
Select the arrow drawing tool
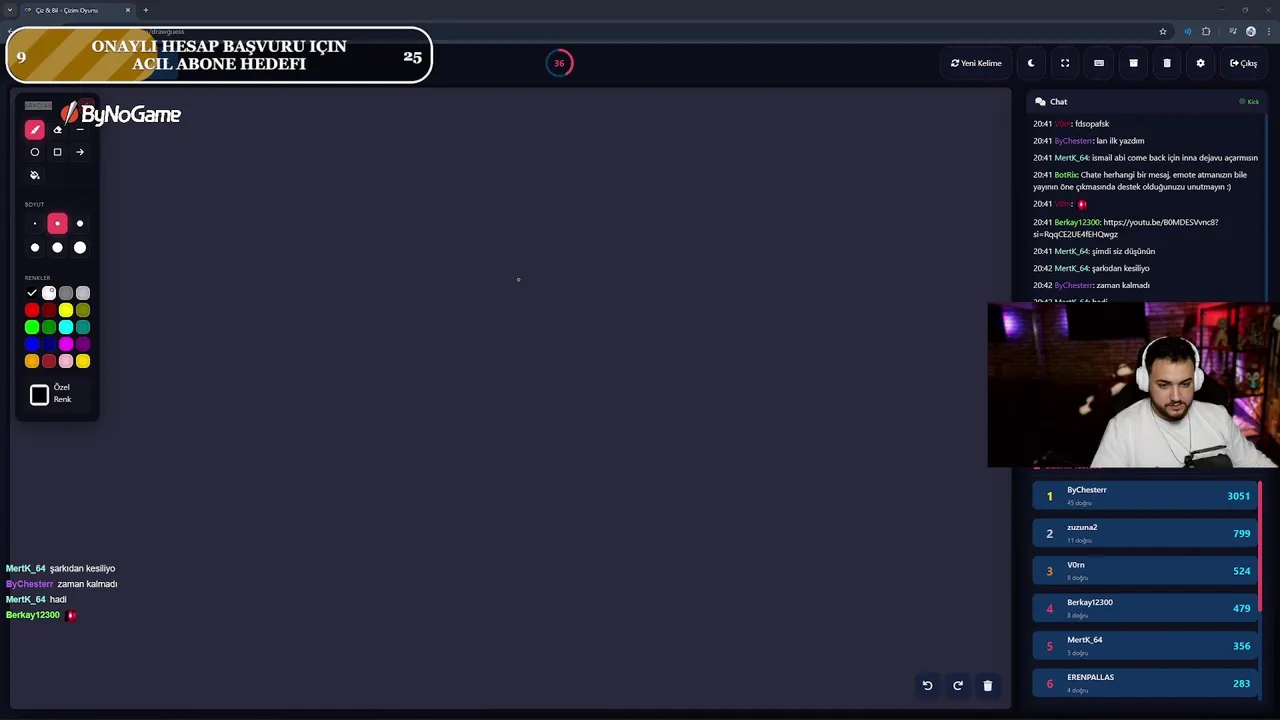(x=80, y=152)
